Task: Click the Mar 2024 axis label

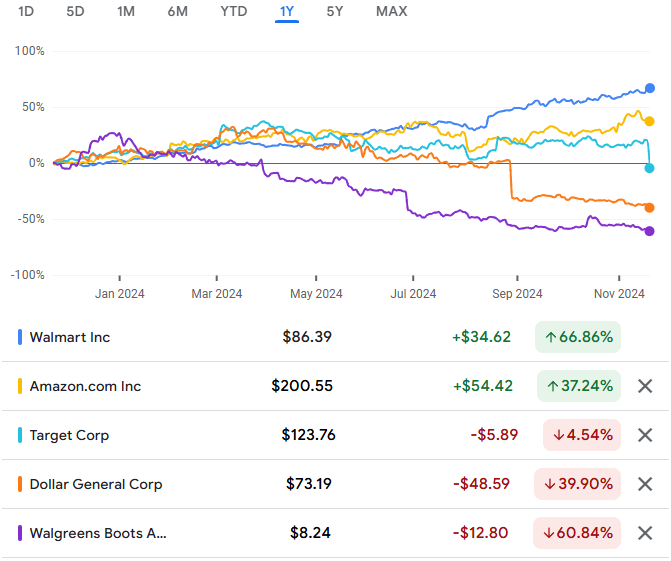Action: [217, 294]
